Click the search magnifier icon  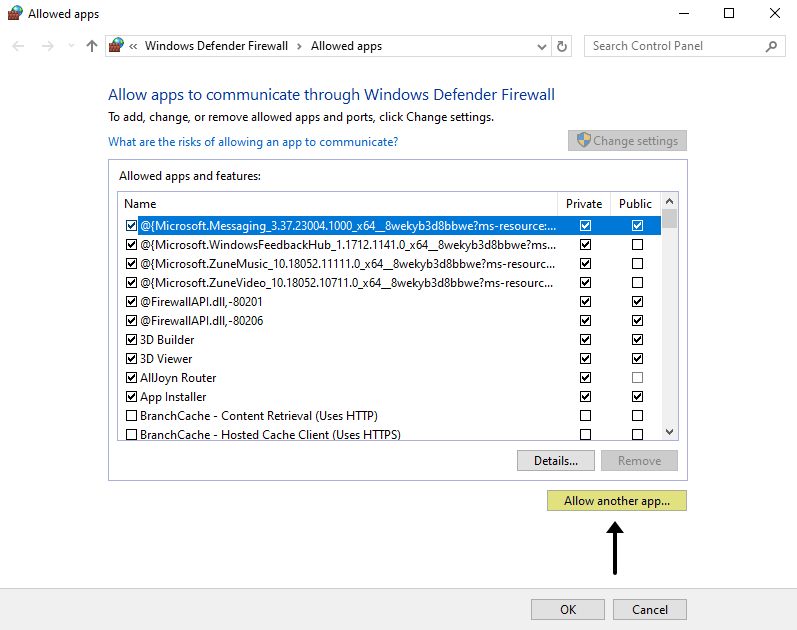771,46
